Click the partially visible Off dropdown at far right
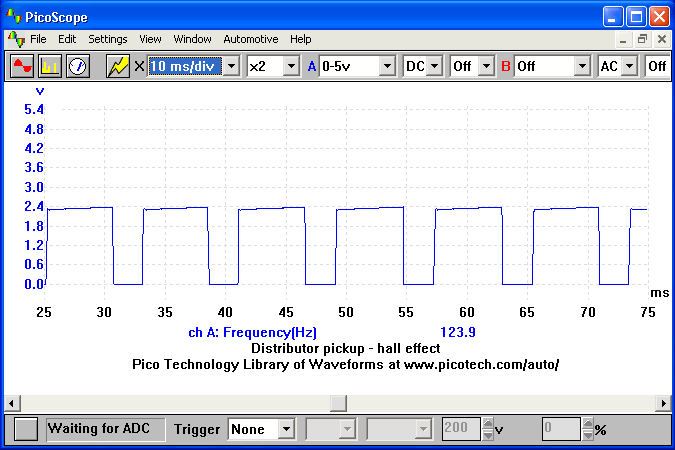The height and width of the screenshot is (450, 675). (x=657, y=66)
